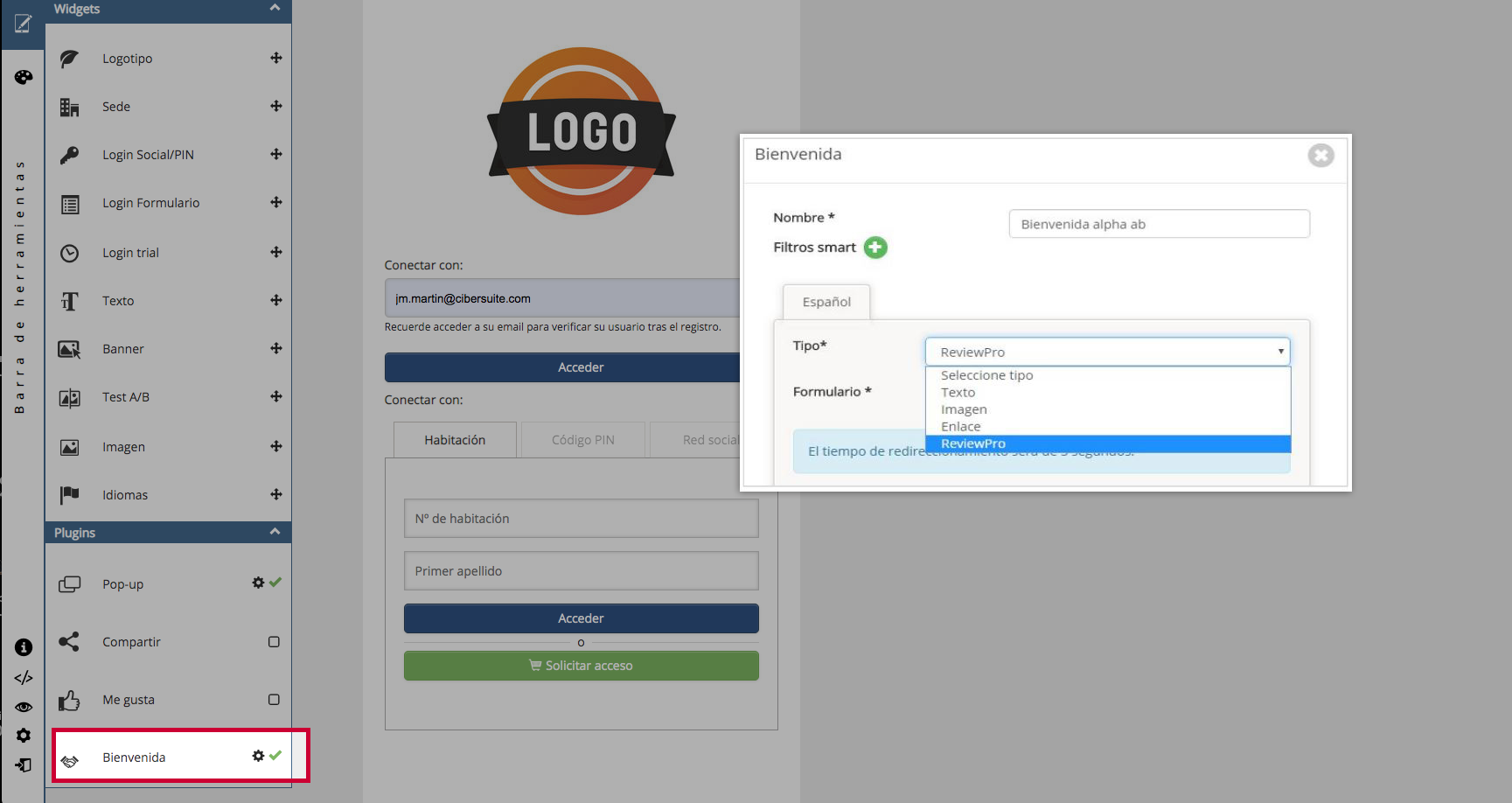Open Bienvenida plugin settings gear
The height and width of the screenshot is (803, 1512).
point(258,756)
